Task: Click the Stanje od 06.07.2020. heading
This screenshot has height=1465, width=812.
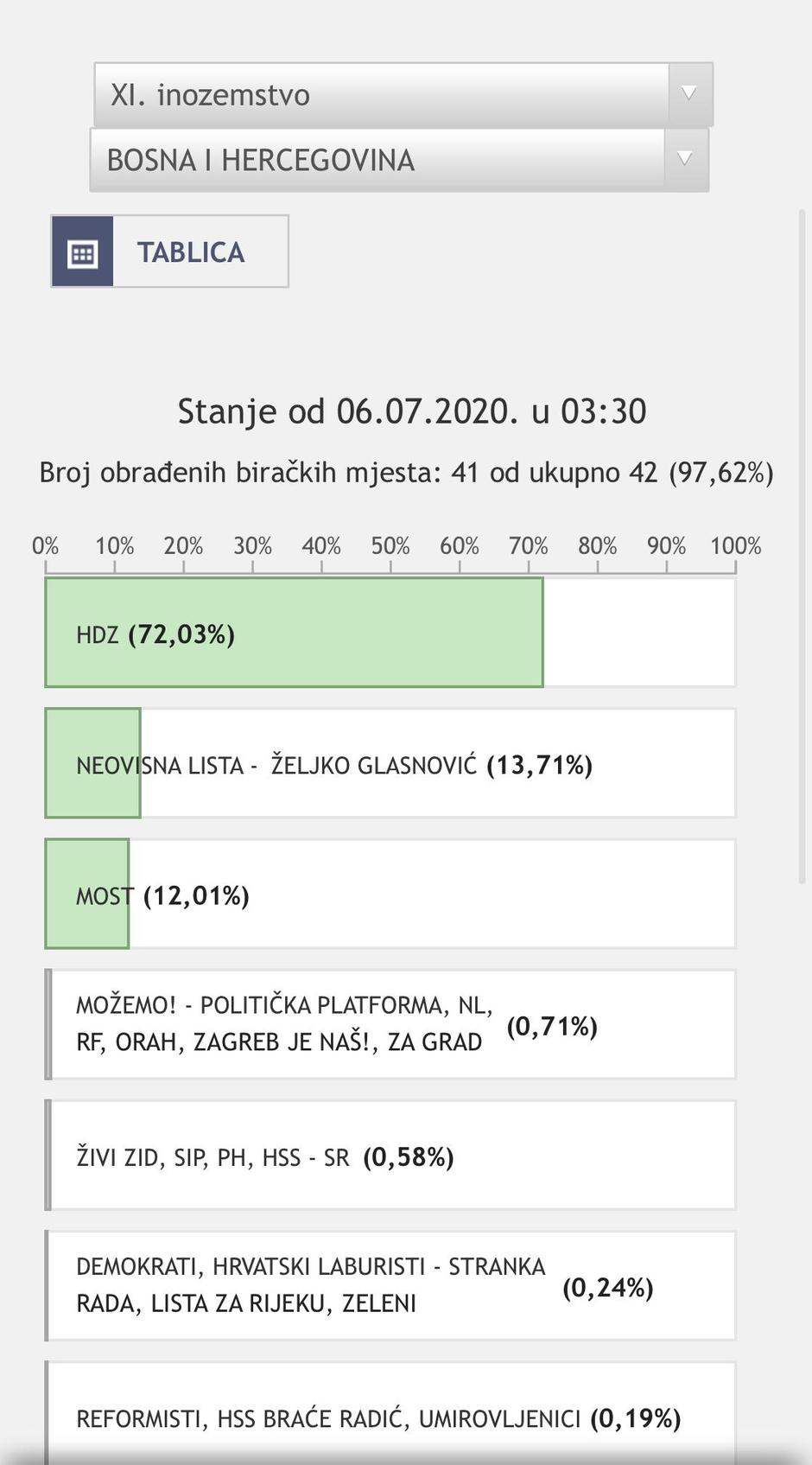Action: [412, 411]
